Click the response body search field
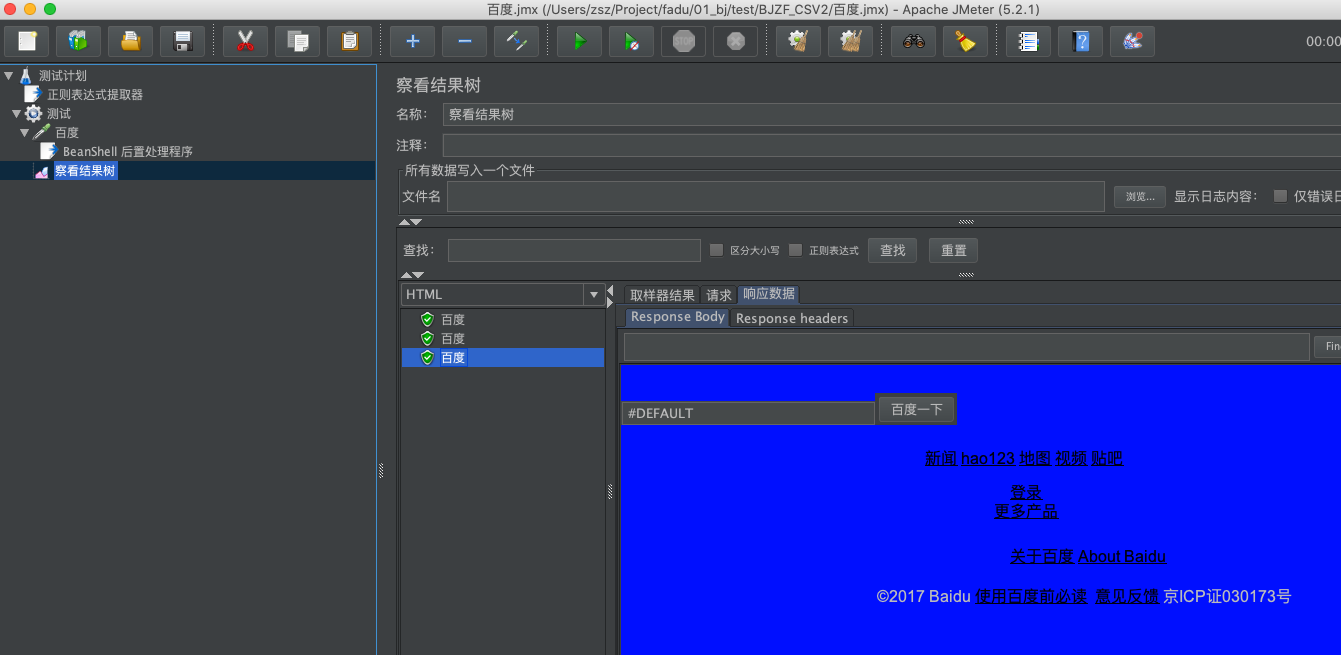 click(x=966, y=347)
